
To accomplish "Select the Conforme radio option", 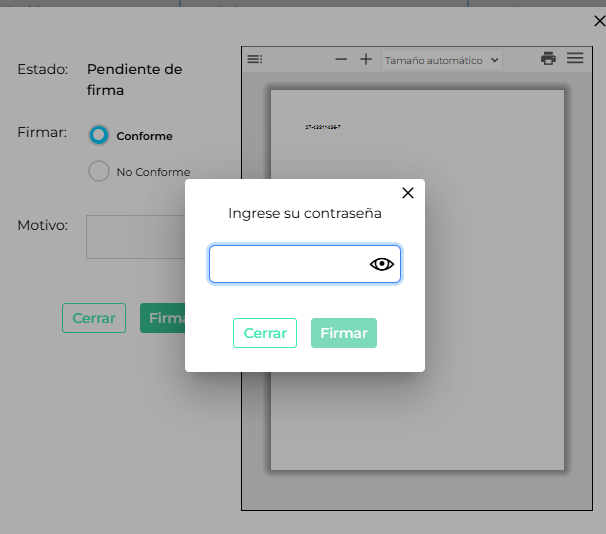I will [99, 135].
